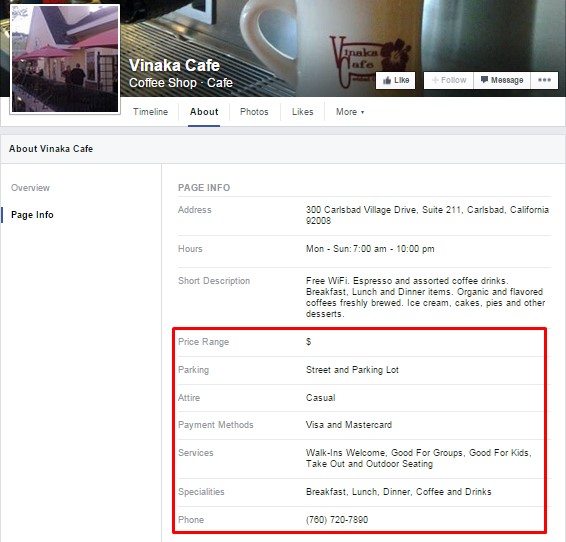Click the Parking field label
Screen dimensions: 566x542
point(193,370)
